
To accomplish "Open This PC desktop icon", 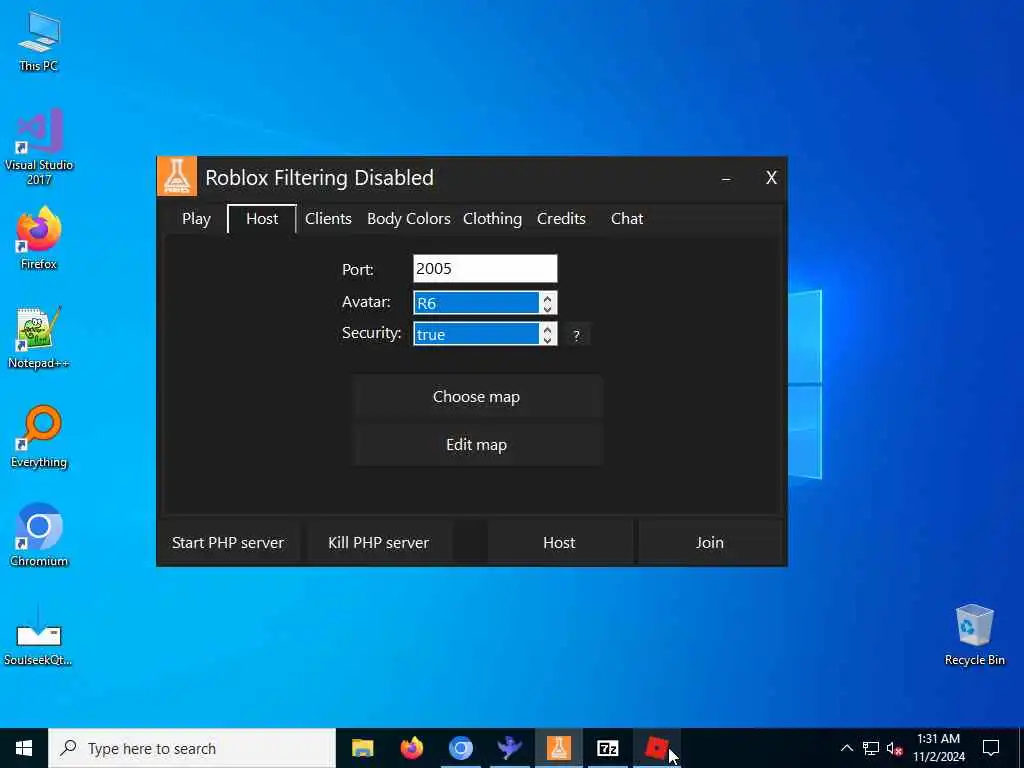I will (39, 42).
